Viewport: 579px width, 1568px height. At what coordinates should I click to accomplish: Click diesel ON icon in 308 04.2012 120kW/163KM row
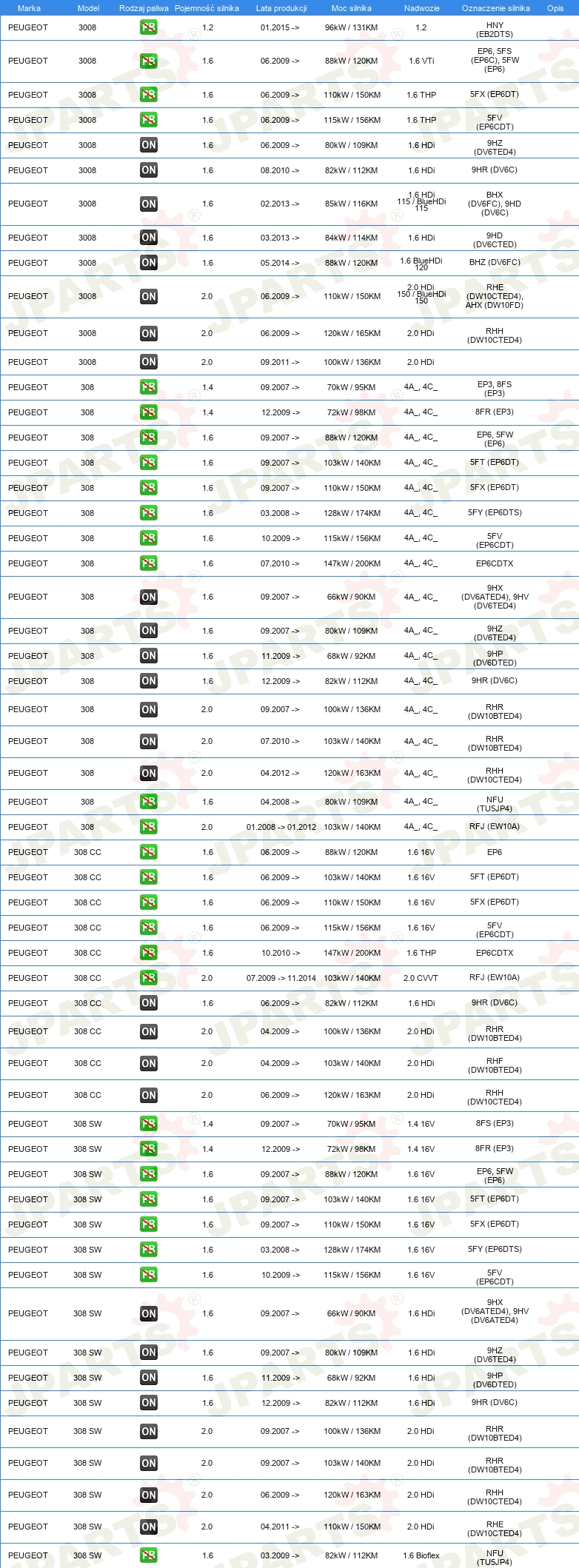[x=148, y=773]
